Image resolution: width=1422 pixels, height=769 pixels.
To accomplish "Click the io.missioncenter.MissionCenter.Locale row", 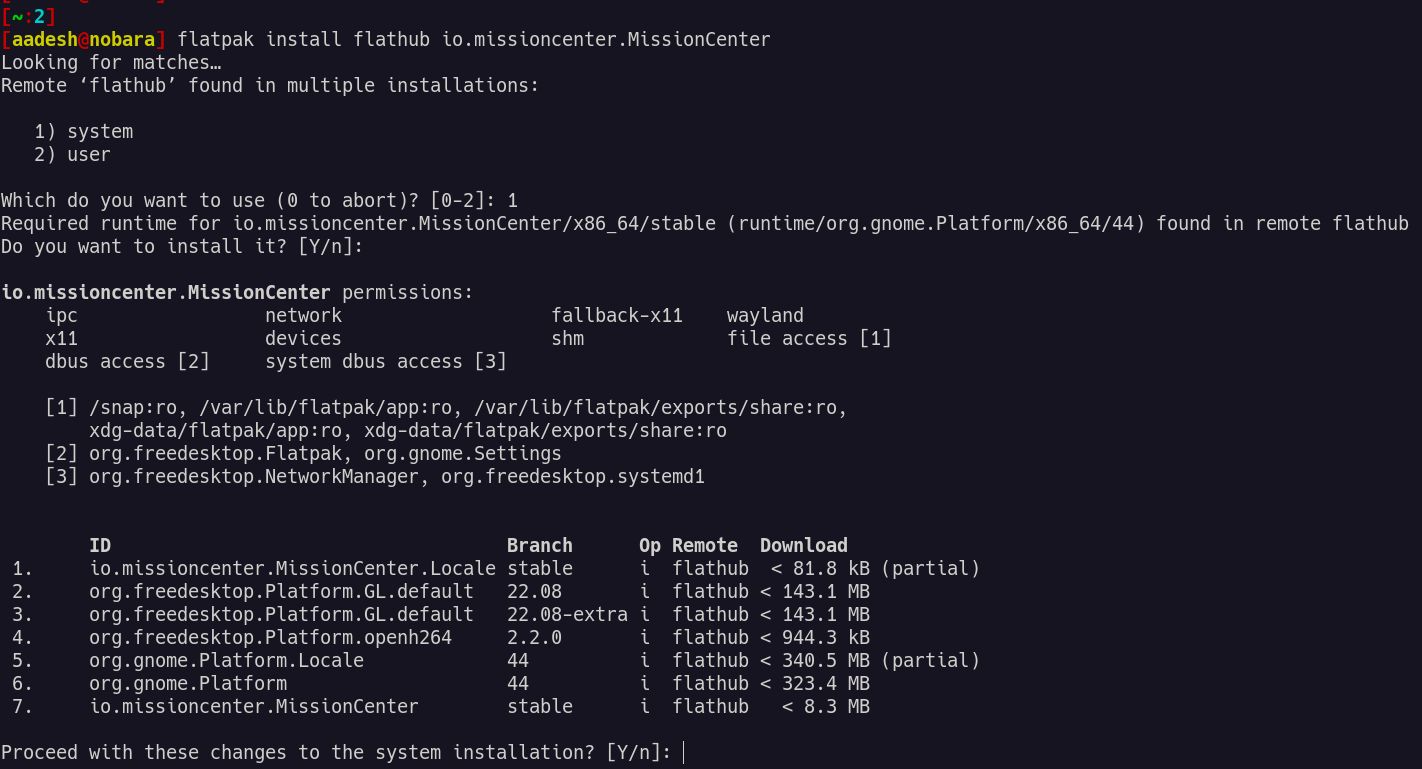I will 496,568.
